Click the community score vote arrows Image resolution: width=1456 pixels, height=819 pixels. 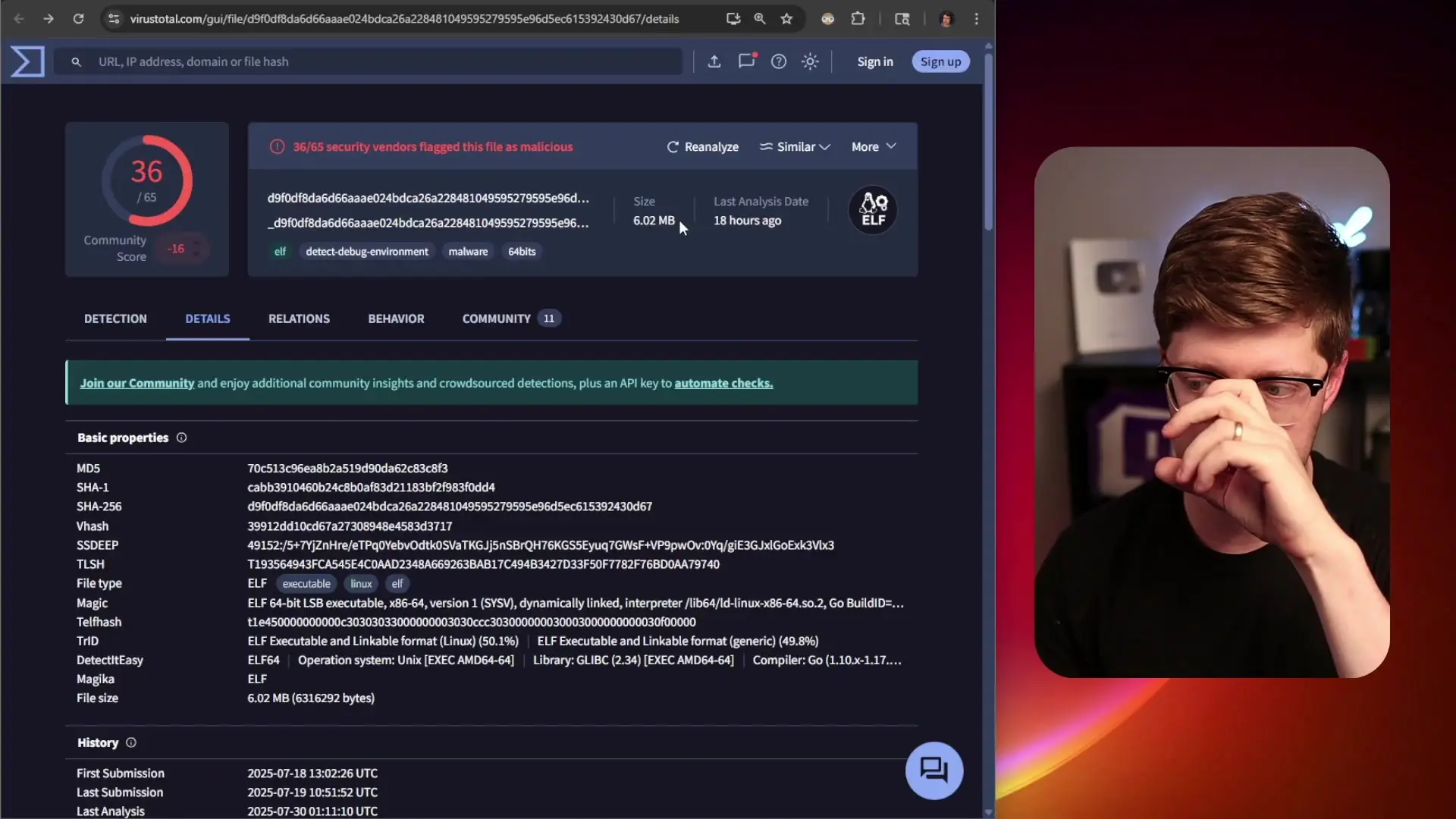[x=196, y=249]
